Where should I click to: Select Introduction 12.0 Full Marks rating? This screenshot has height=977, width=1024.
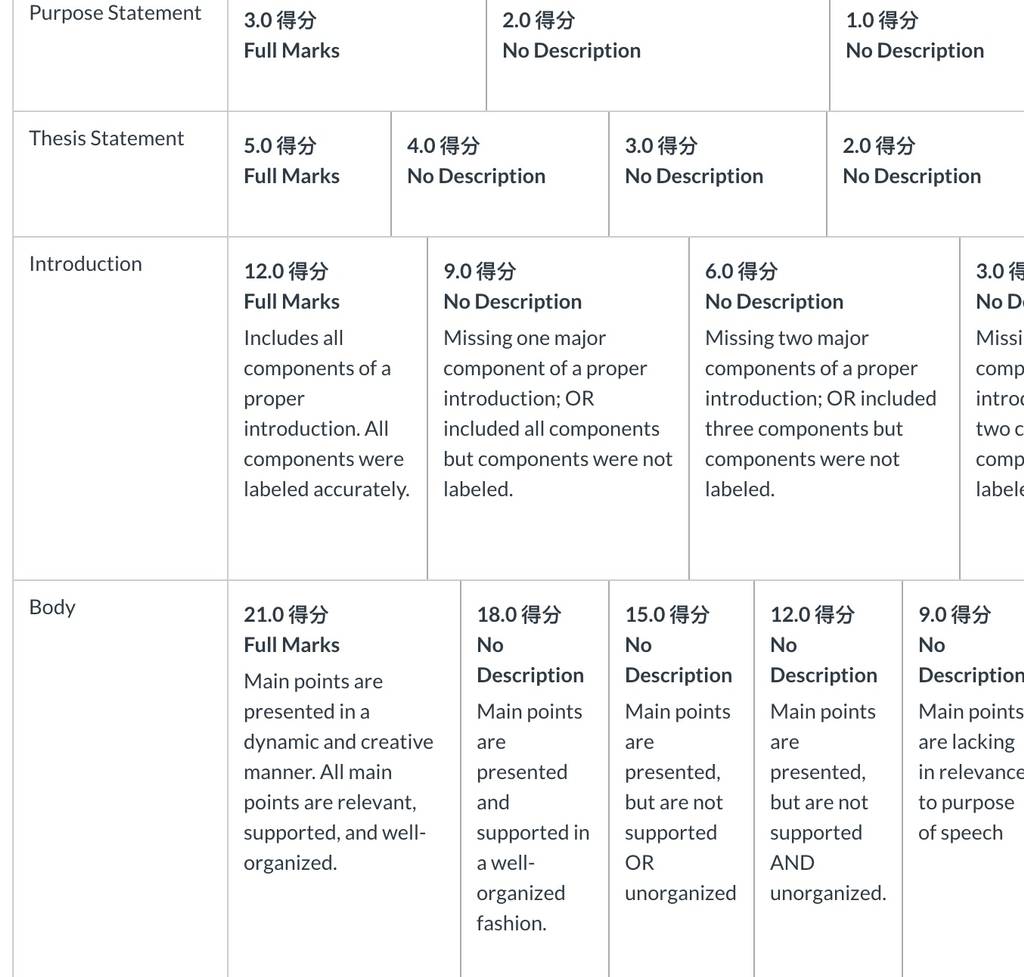point(328,408)
